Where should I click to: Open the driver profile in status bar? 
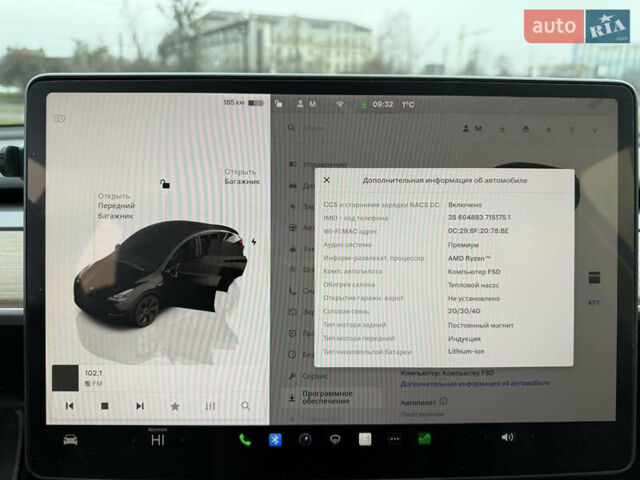[x=308, y=104]
